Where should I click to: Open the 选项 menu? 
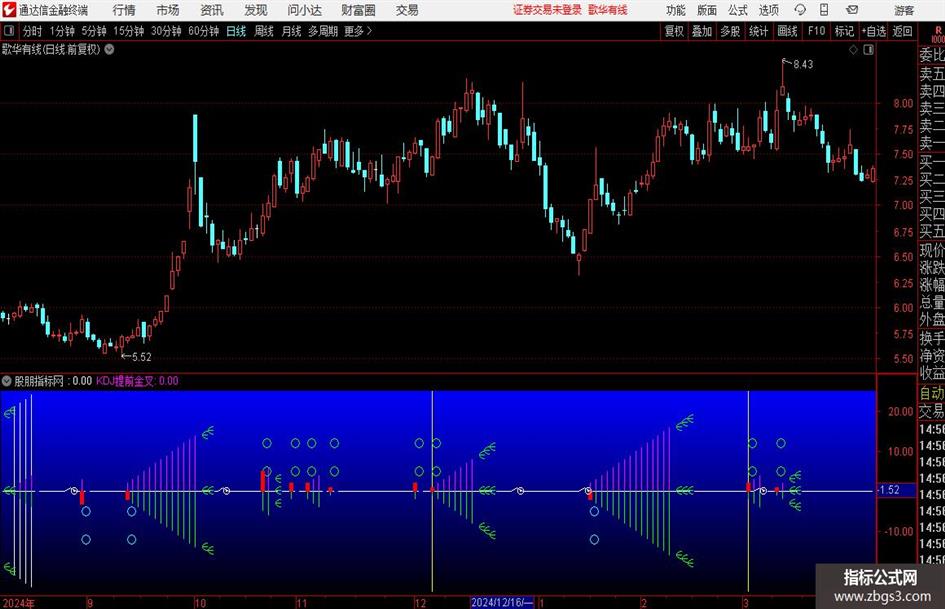[x=769, y=10]
